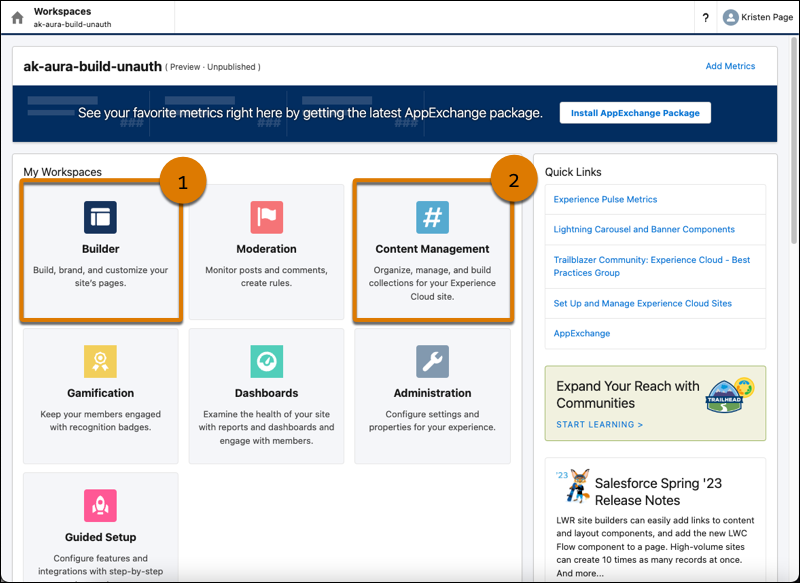Click the Administration wrench icon
Viewport: 800px width, 583px height.
click(432, 361)
